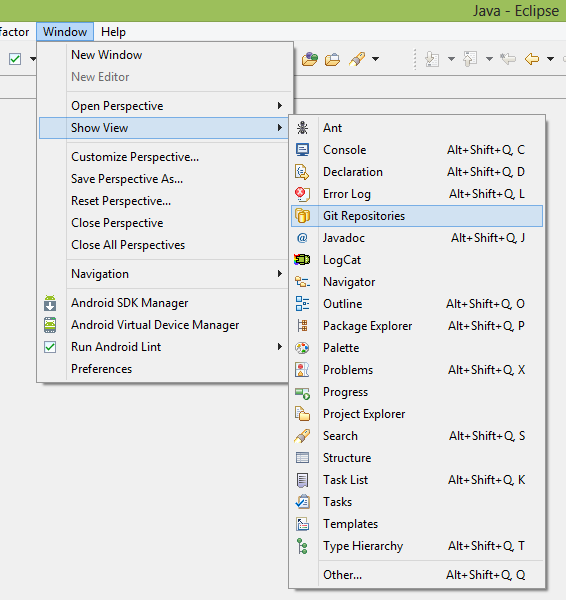Click the Progress view icon

pyautogui.click(x=302, y=393)
